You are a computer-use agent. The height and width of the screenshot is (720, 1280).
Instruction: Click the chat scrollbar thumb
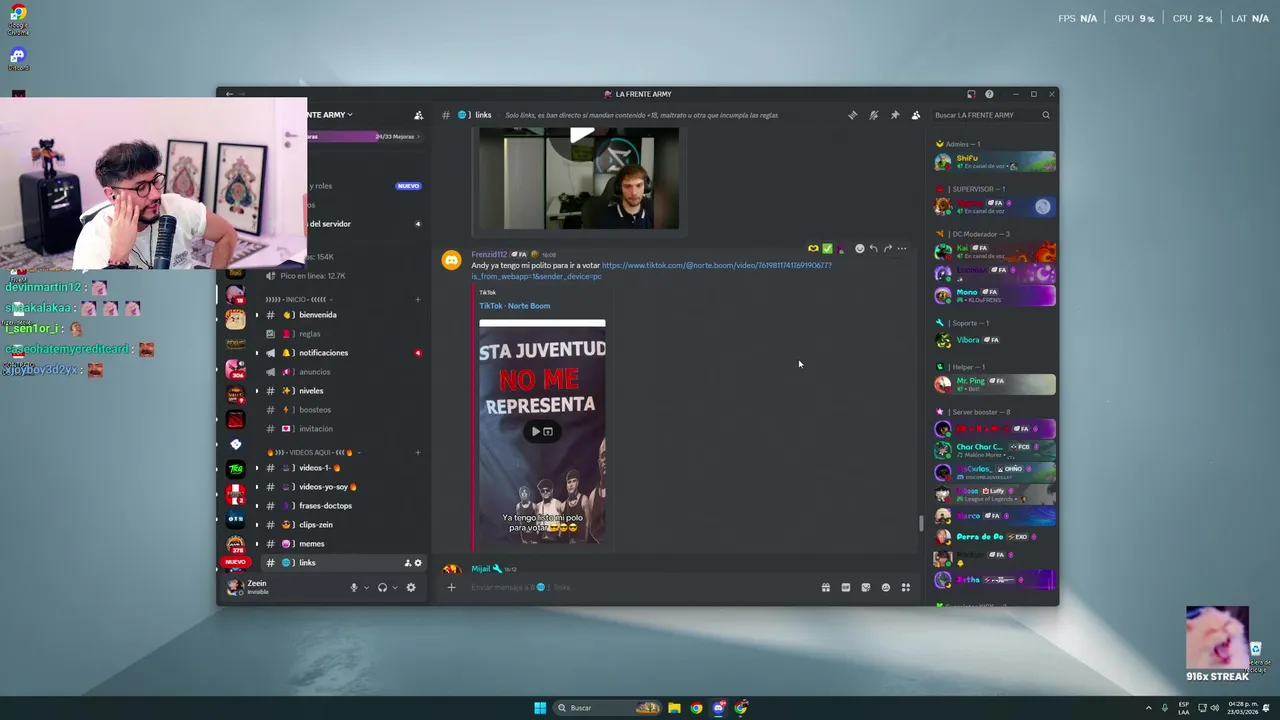[x=920, y=523]
